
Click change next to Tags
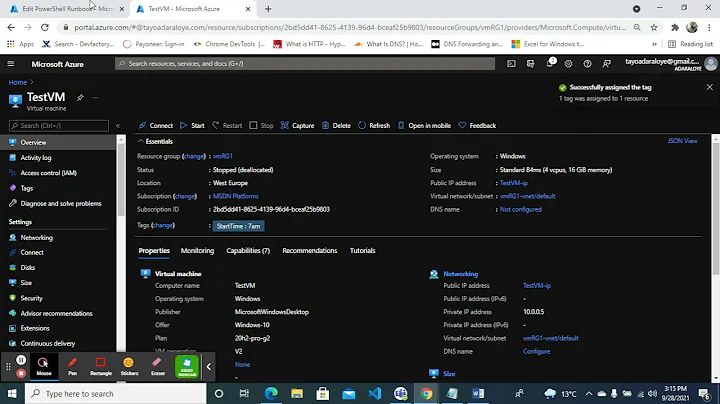(163, 225)
